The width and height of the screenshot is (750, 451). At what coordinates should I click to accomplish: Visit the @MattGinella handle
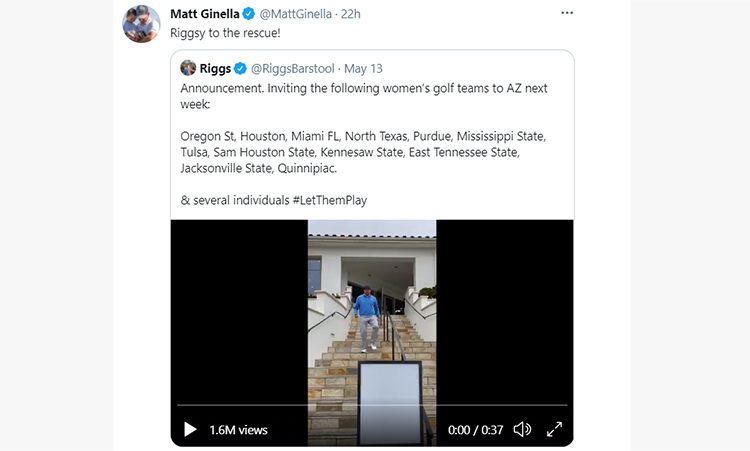(295, 14)
